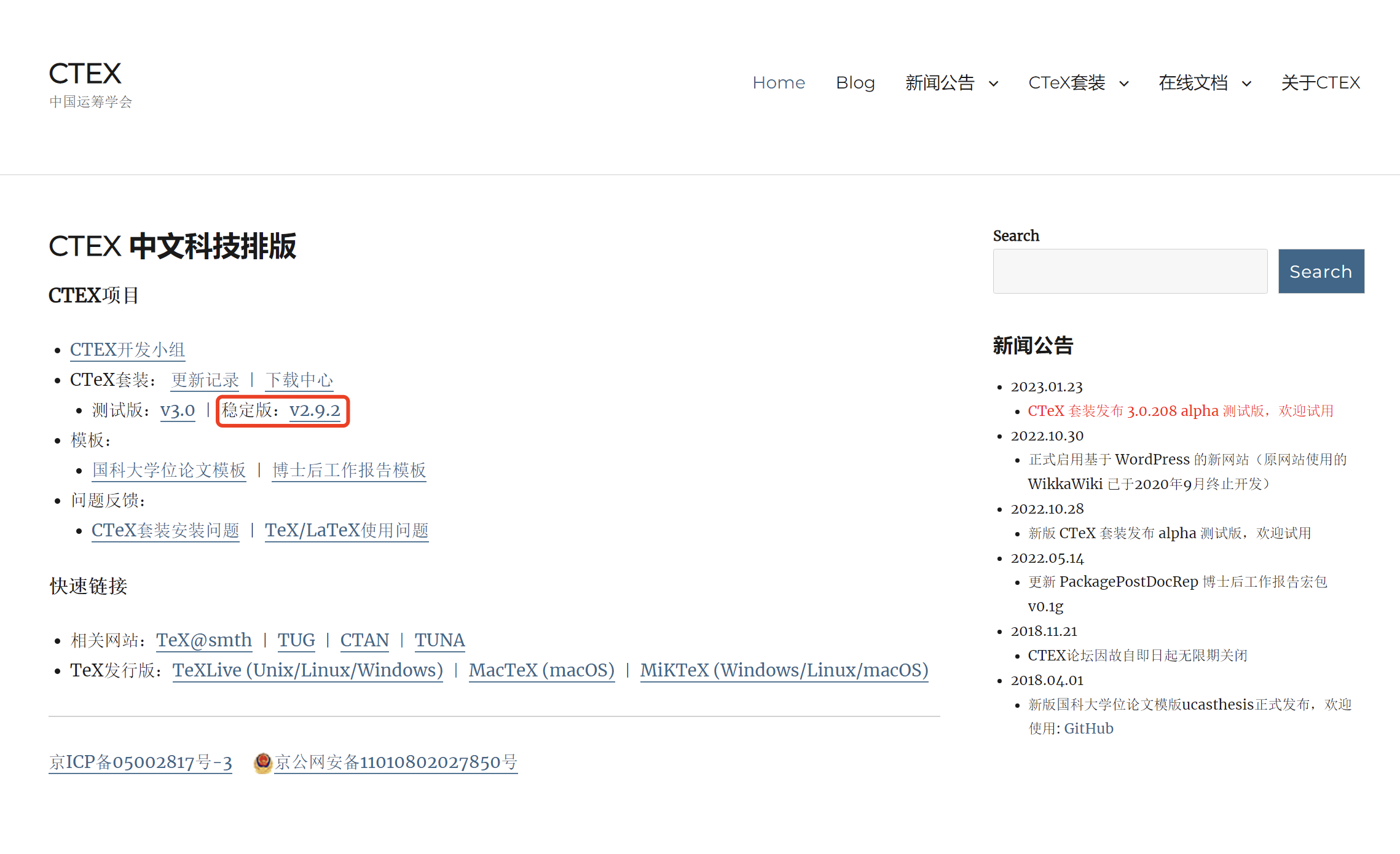Open the 关于CTEX page
This screenshot has height=854, width=1400.
pyautogui.click(x=1320, y=82)
